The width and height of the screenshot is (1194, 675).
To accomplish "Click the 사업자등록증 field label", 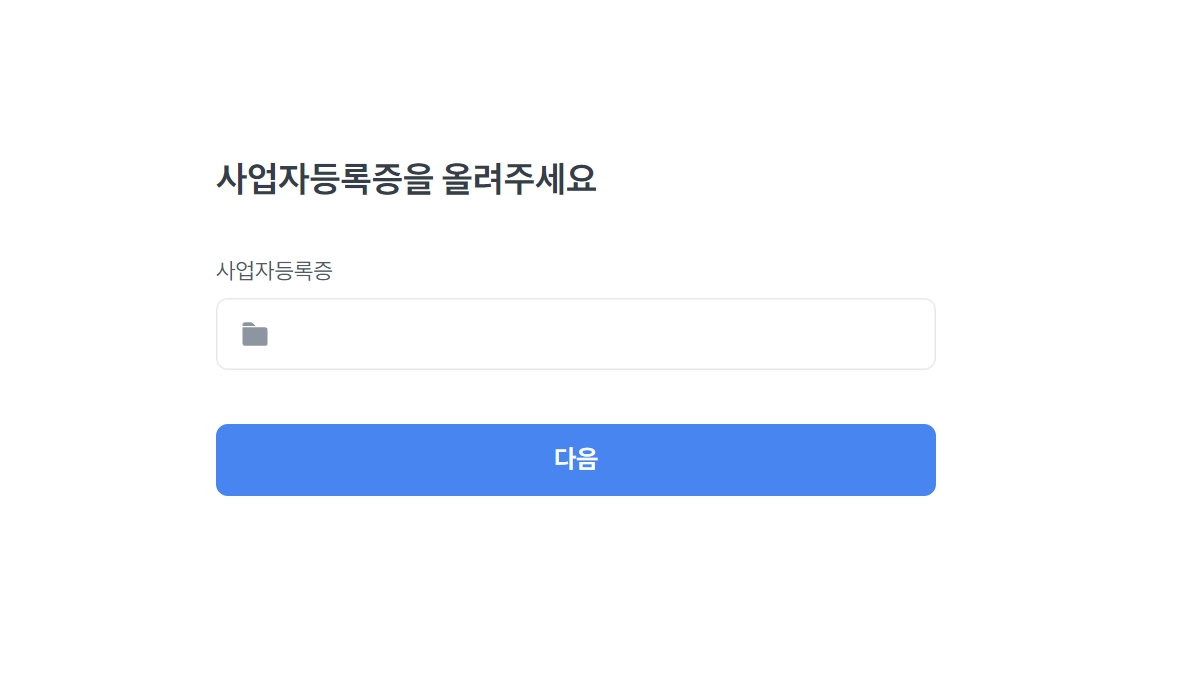I will [x=274, y=270].
